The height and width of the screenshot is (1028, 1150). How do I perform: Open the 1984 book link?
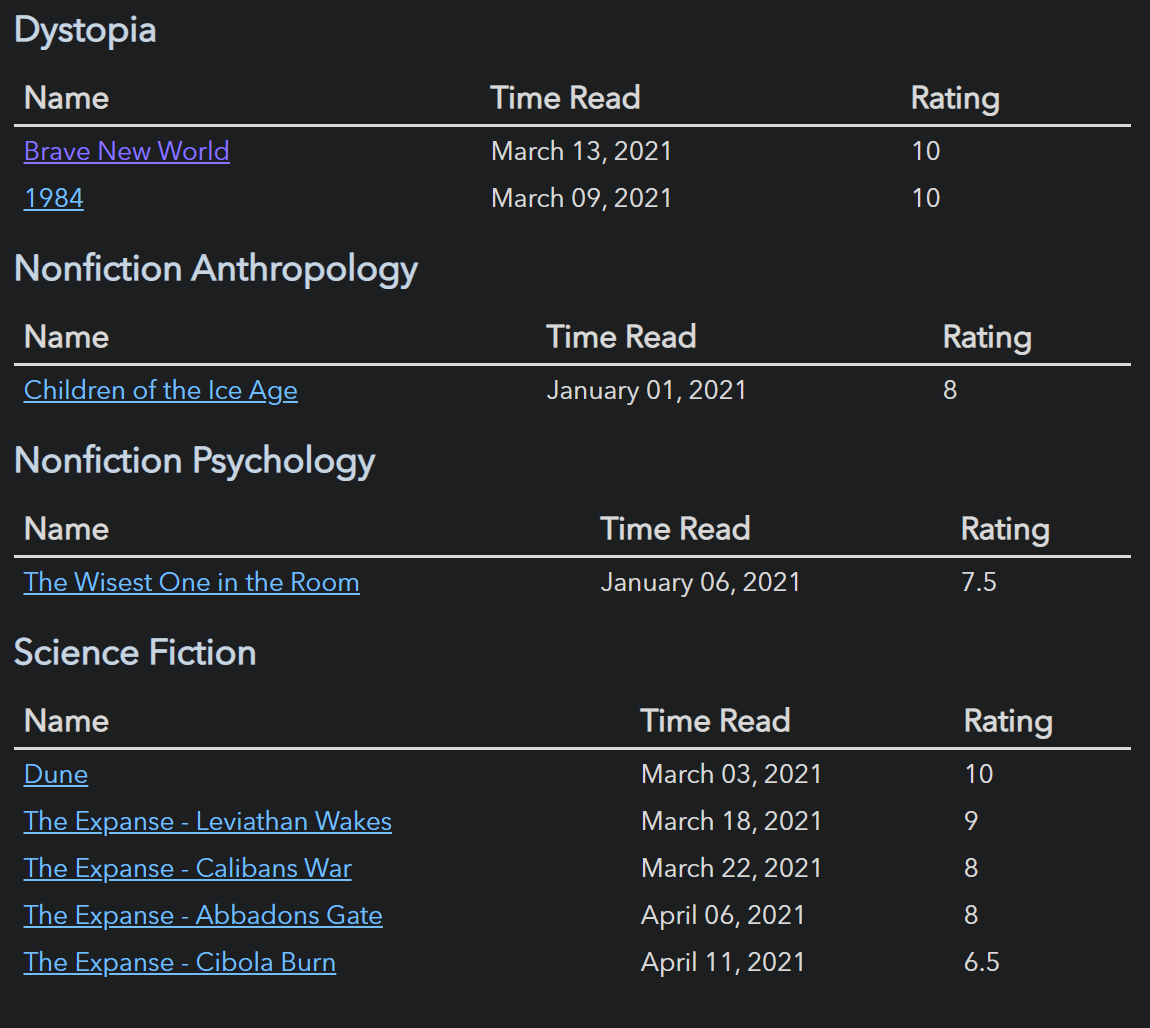[53, 198]
